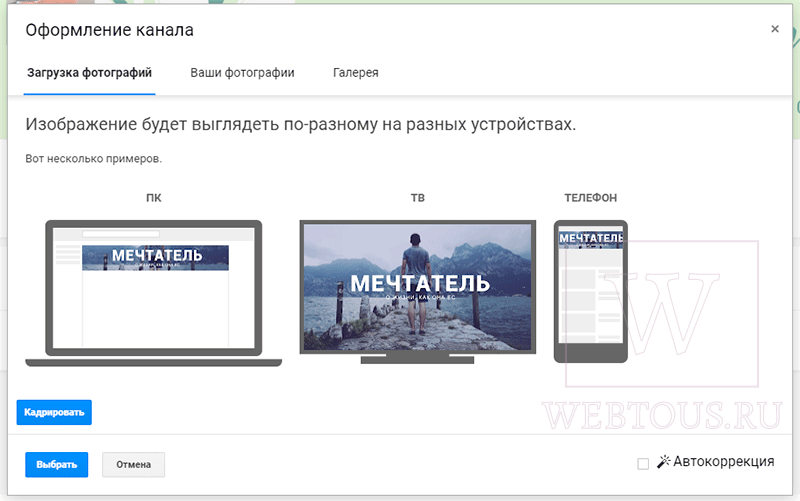Viewport: 800px width, 501px height.
Task: Click the ТВ label
Action: point(418,198)
